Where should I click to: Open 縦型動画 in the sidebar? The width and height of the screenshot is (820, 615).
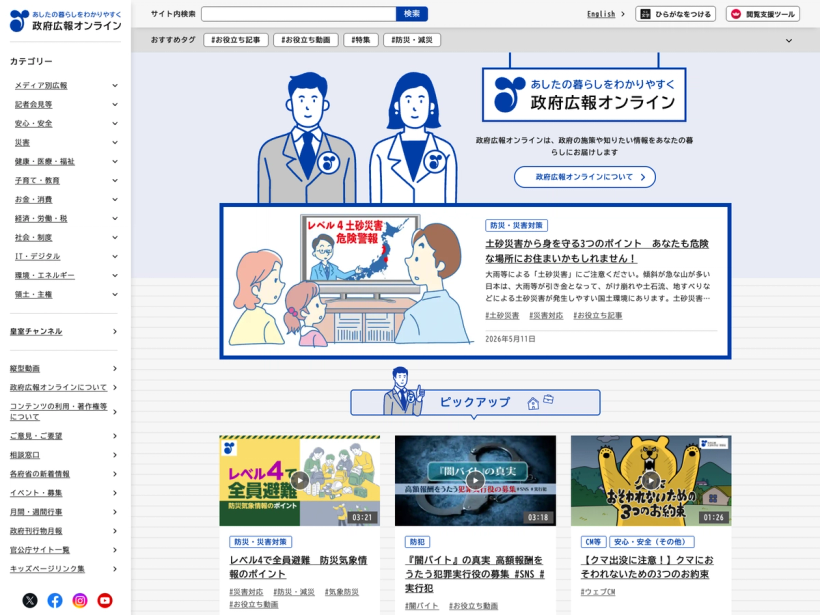click(63, 369)
